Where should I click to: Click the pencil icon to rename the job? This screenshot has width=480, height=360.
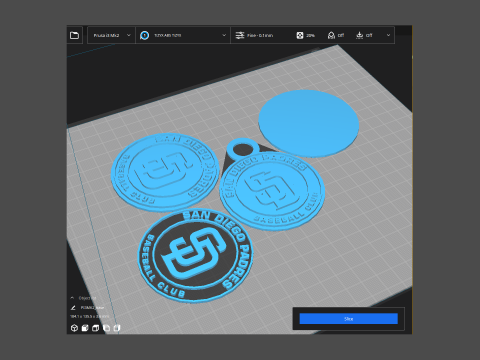pos(73,307)
